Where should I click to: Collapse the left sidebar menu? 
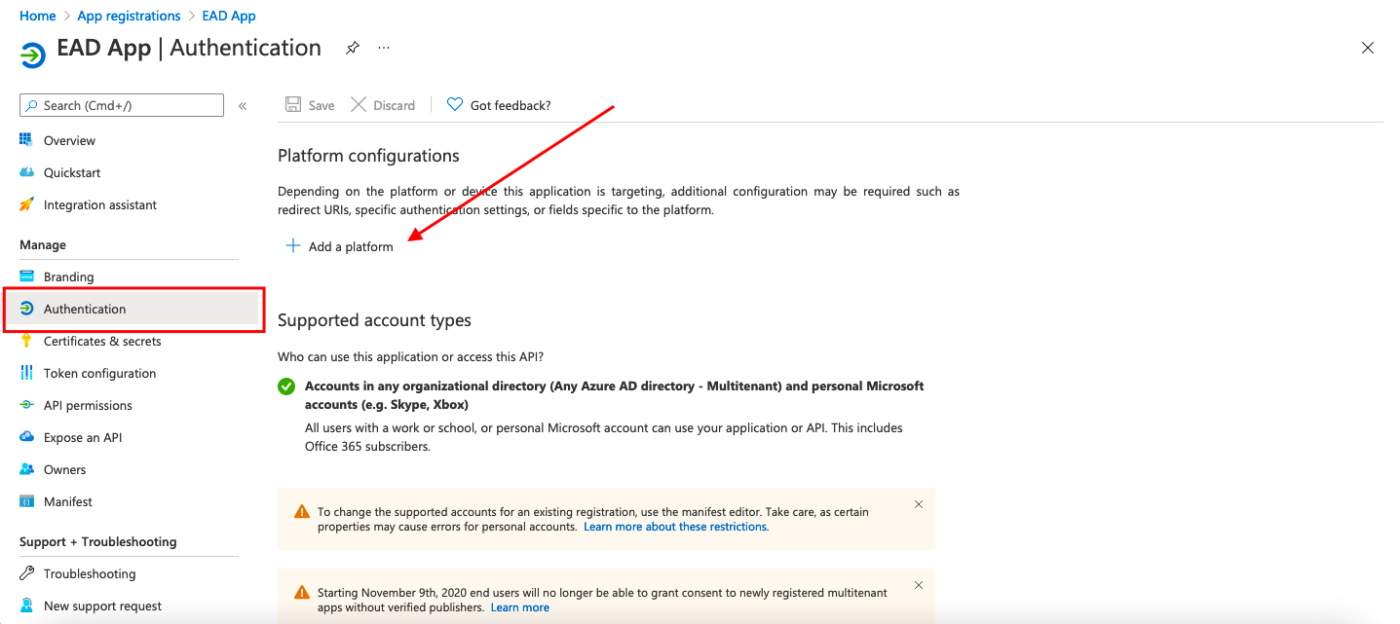243,106
